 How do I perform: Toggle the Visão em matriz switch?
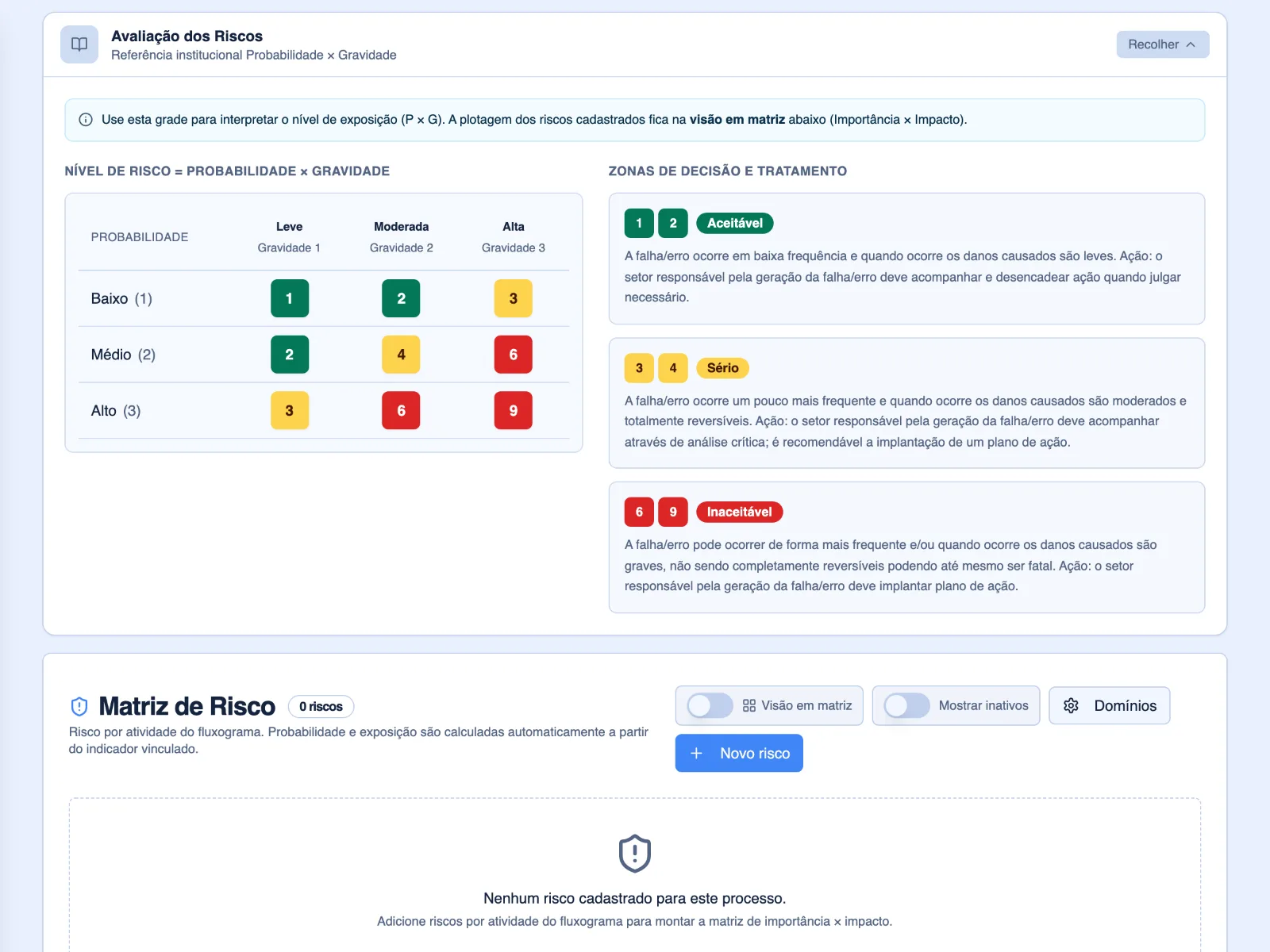710,705
